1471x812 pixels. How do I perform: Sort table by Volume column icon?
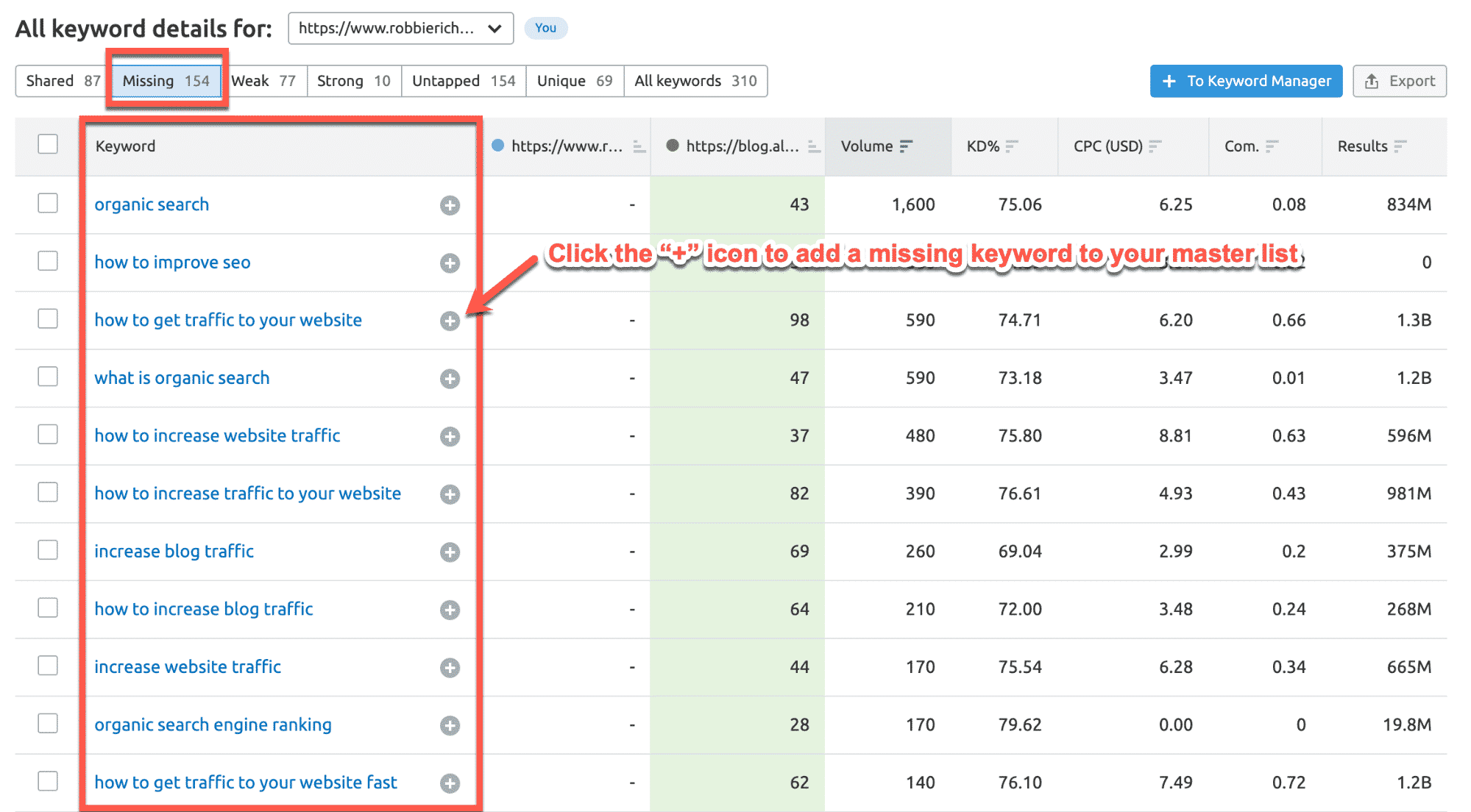[906, 146]
